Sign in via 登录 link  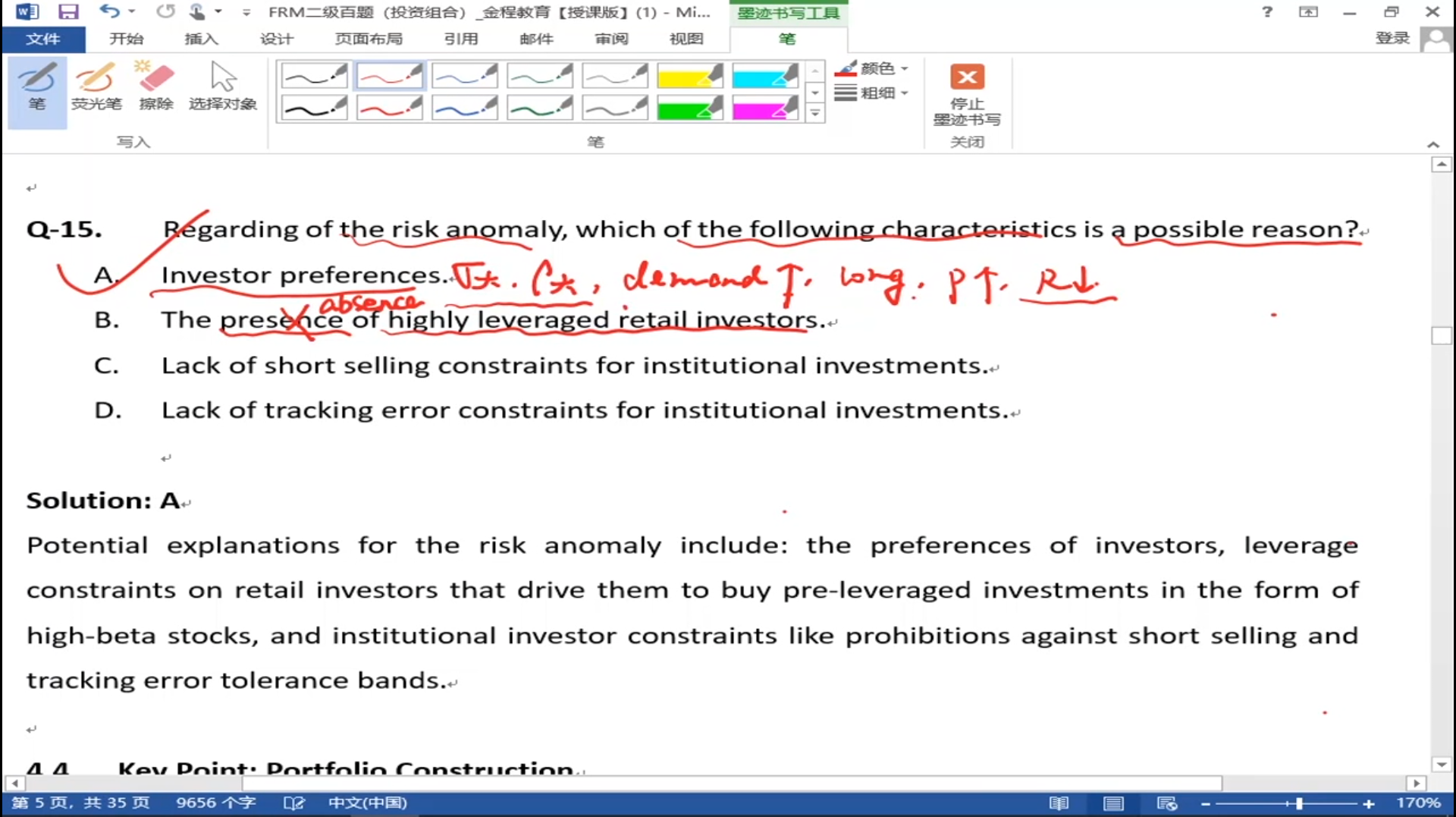pyautogui.click(x=1392, y=39)
